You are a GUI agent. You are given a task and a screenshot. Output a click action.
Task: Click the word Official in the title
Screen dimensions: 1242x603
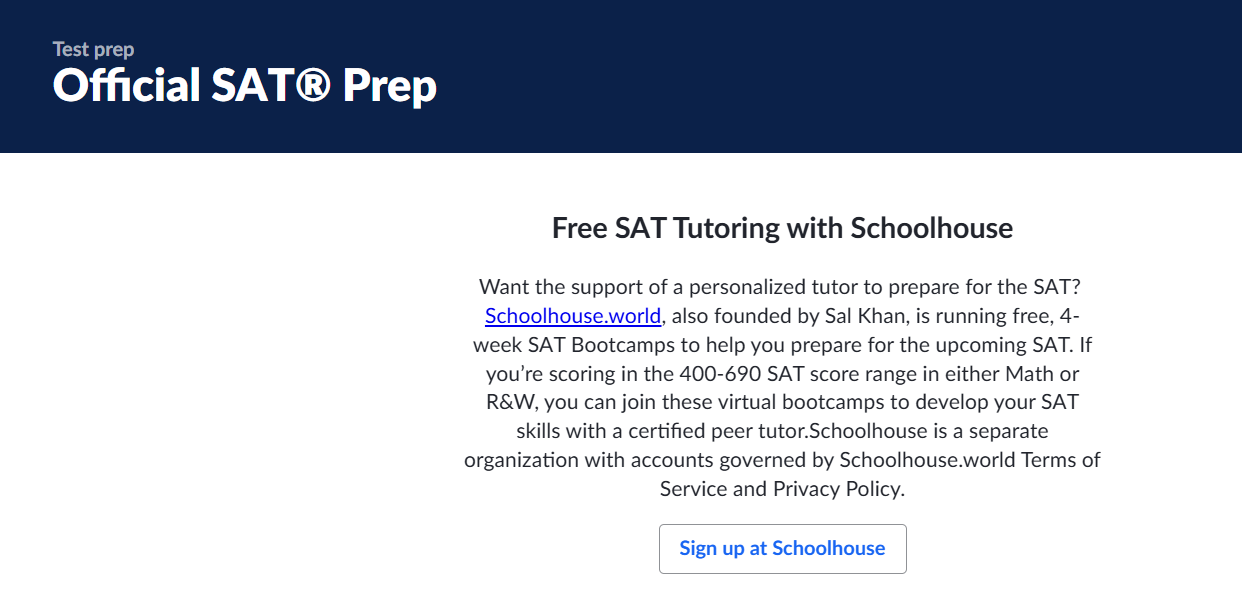tap(127, 86)
